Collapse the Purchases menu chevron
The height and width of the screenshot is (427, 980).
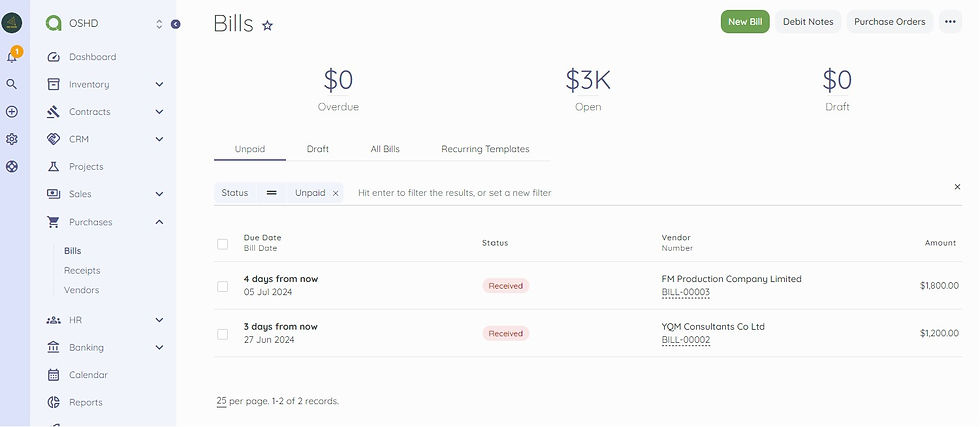tap(159, 222)
